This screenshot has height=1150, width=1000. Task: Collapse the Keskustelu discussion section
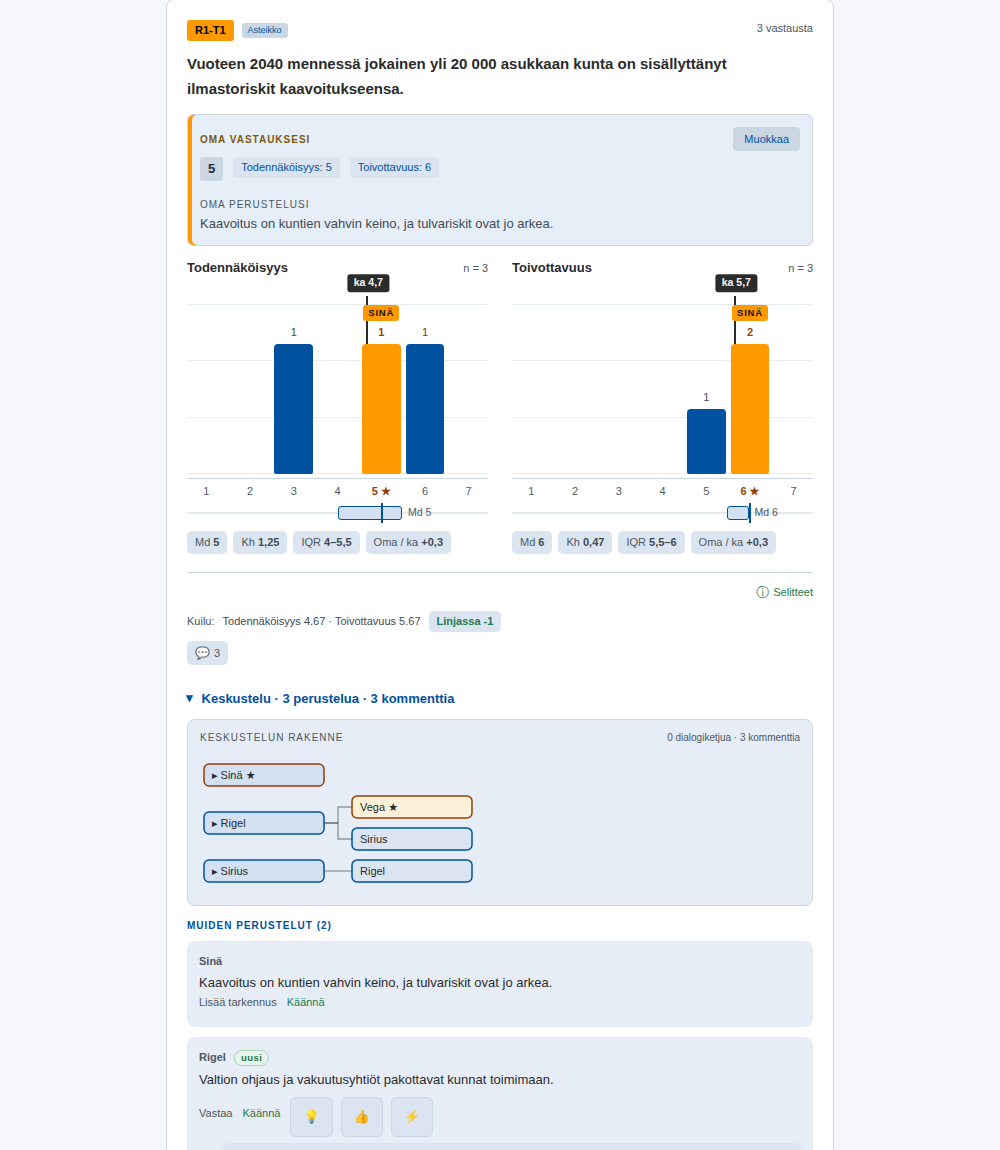coord(321,699)
